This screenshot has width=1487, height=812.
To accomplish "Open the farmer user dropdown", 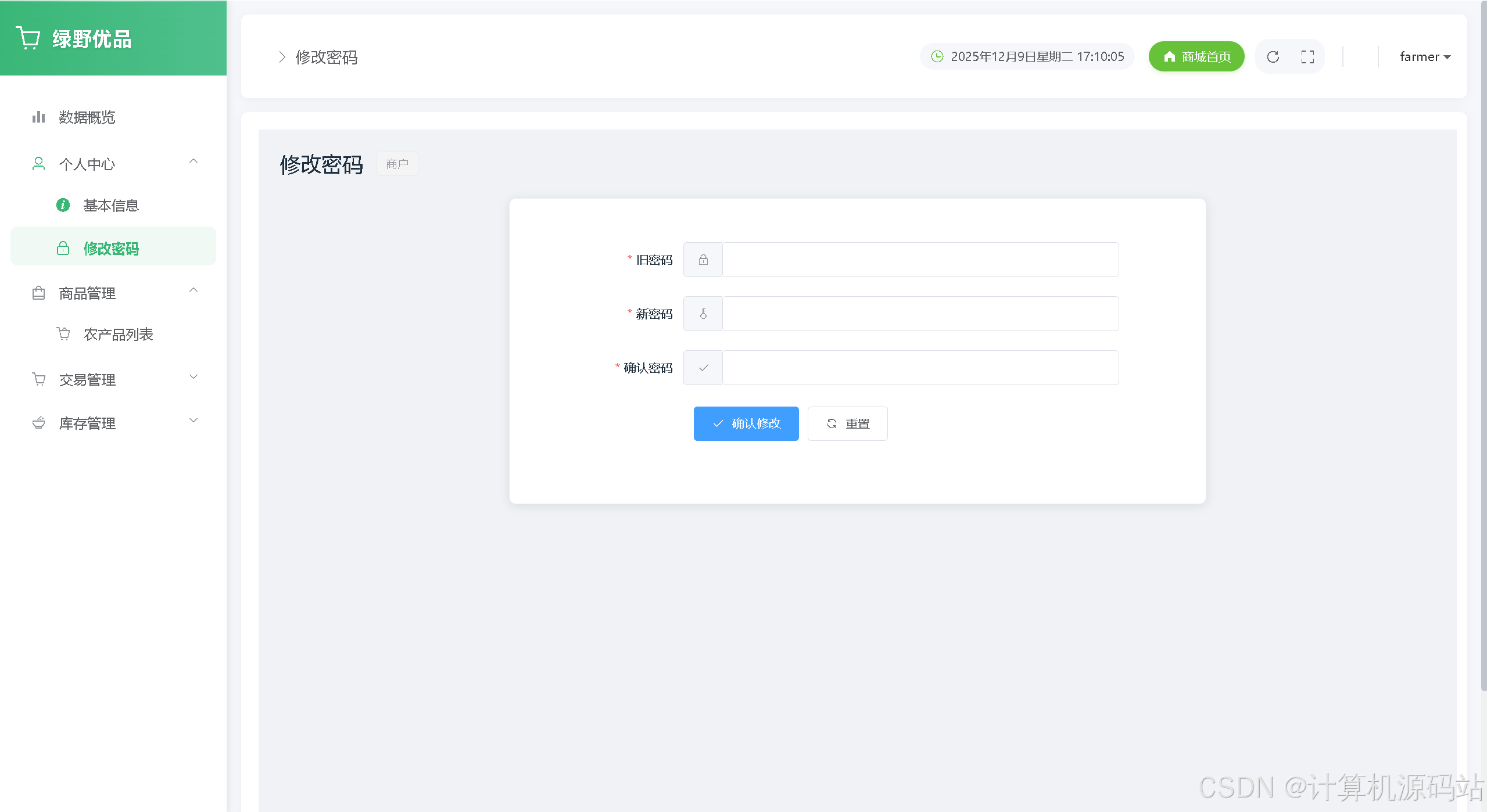I will 1425,57.
